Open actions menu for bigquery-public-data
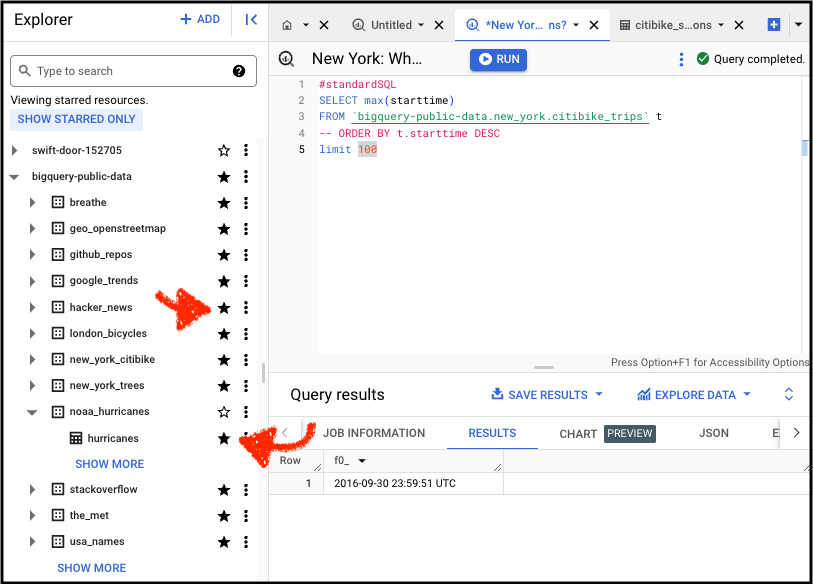The image size is (813, 584). 246,176
